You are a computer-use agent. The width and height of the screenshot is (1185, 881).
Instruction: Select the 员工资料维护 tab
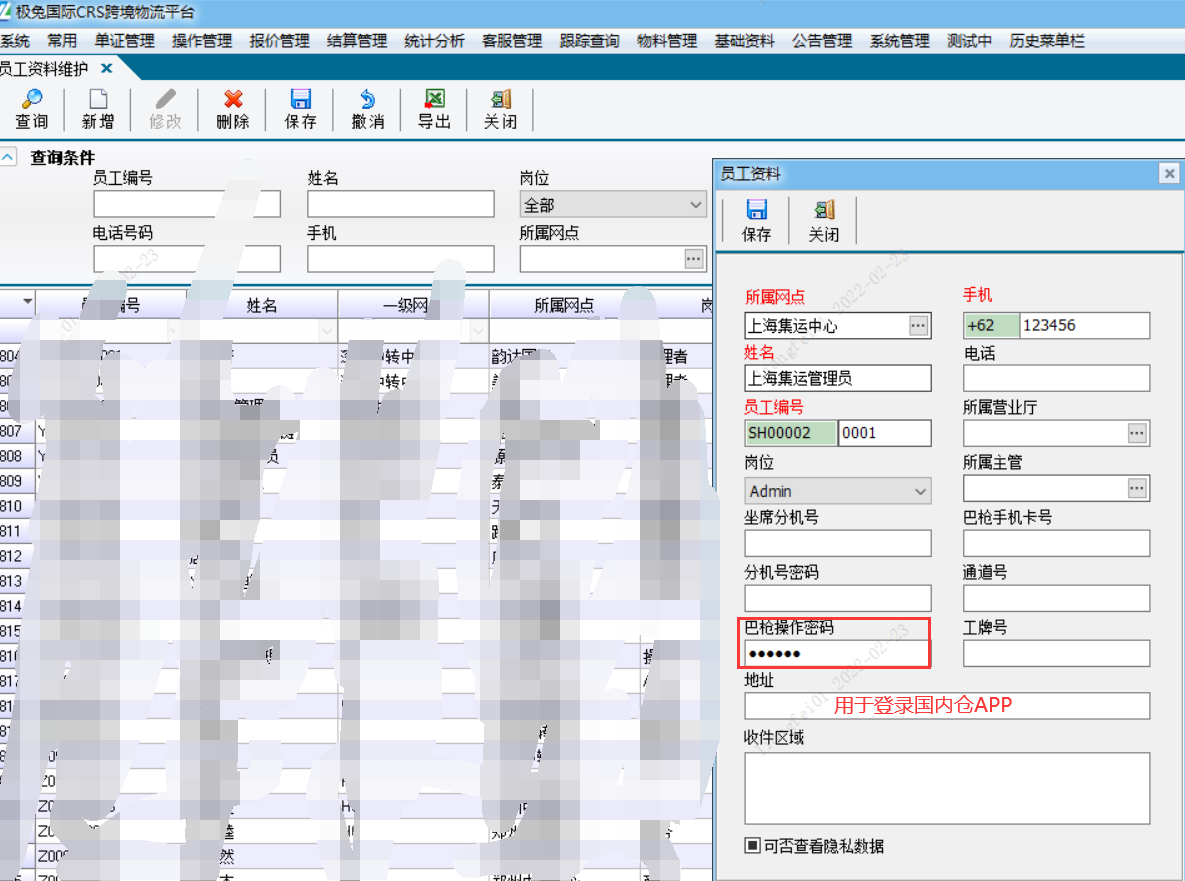[x=44, y=69]
